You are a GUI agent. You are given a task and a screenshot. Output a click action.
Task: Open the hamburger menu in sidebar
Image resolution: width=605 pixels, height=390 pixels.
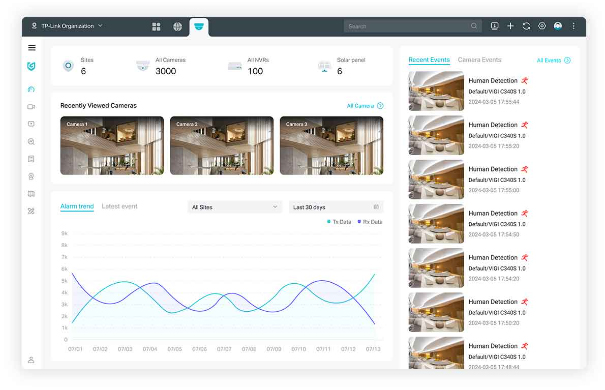coord(32,48)
